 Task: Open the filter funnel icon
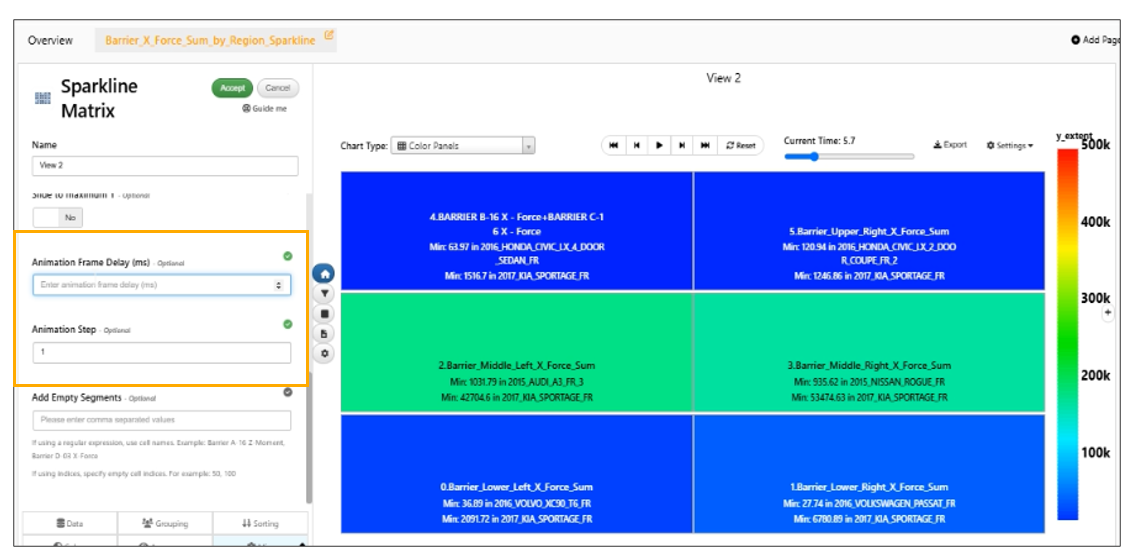pyautogui.click(x=325, y=294)
